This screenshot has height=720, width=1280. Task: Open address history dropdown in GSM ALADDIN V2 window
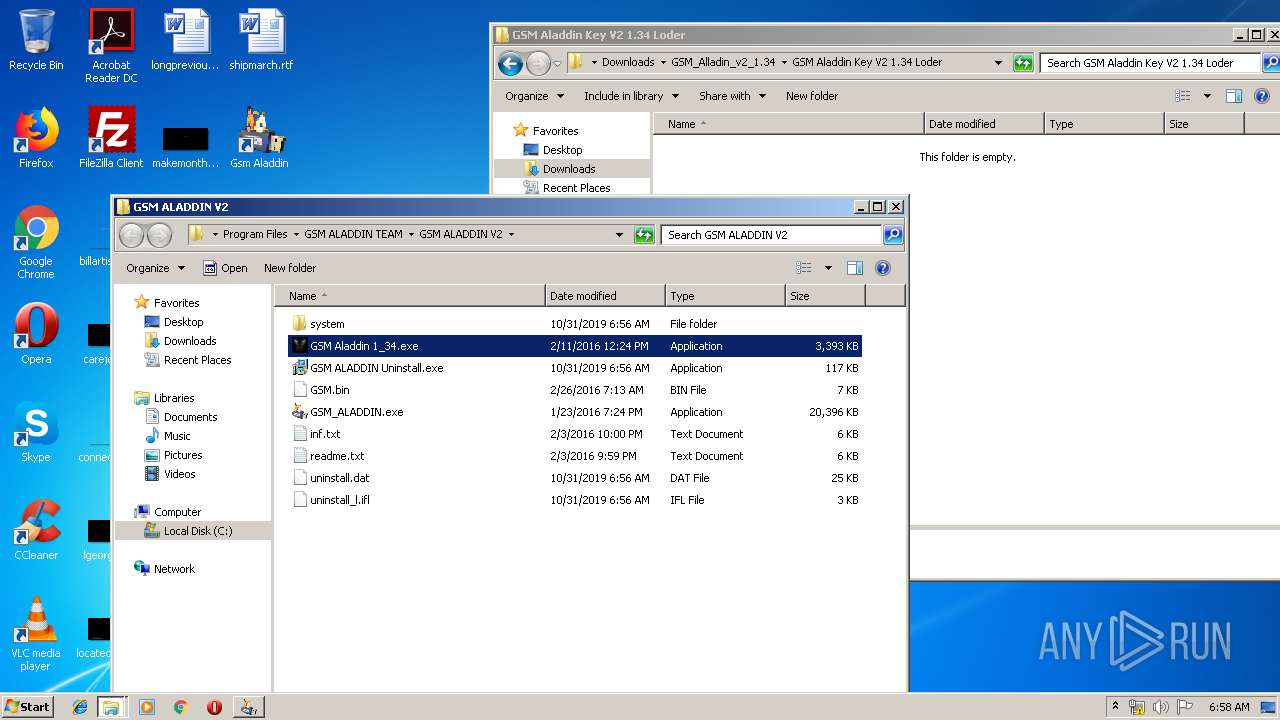pyautogui.click(x=619, y=235)
